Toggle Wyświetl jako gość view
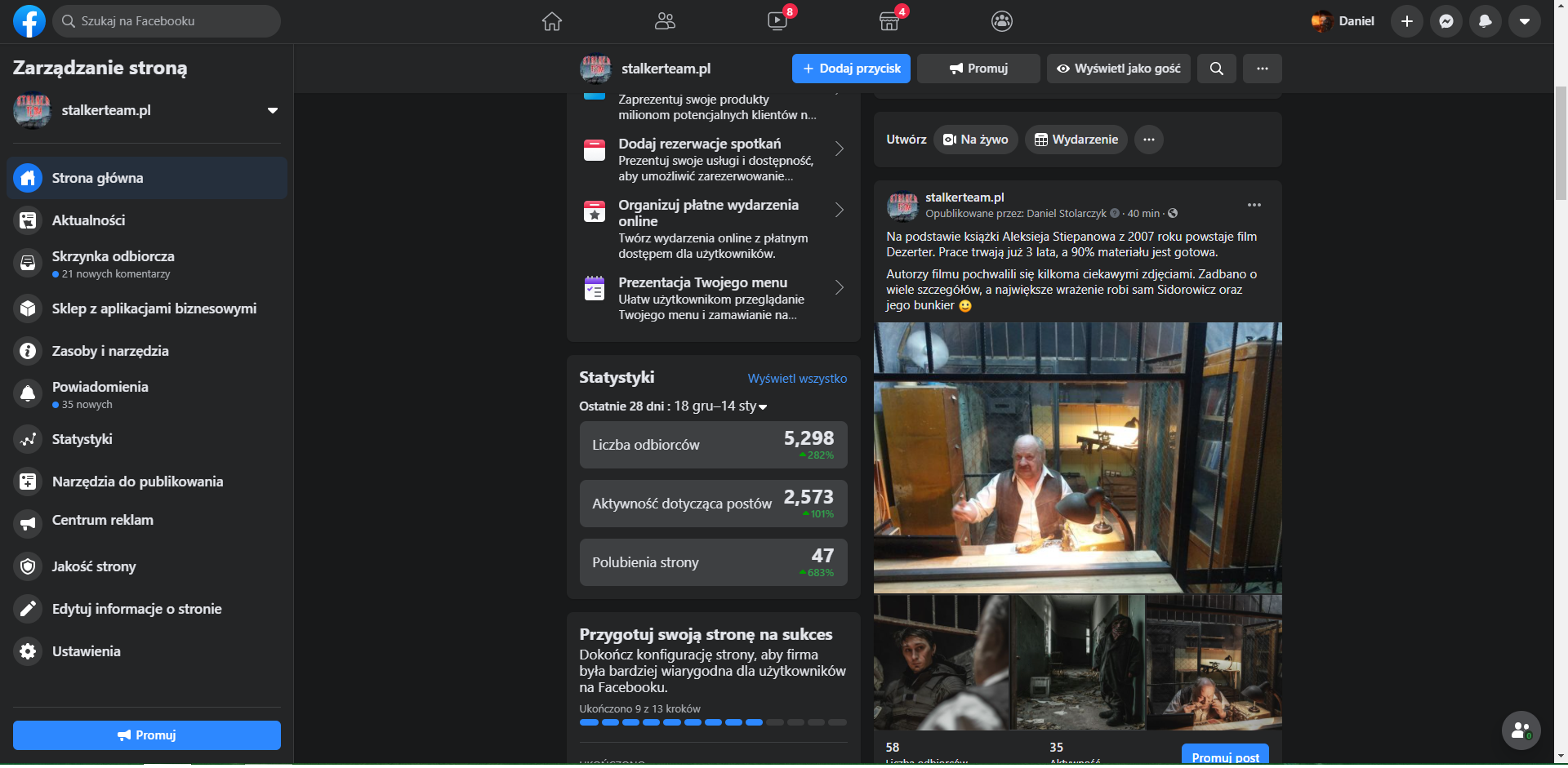Screen dimensions: 1568x768 (x=1119, y=69)
